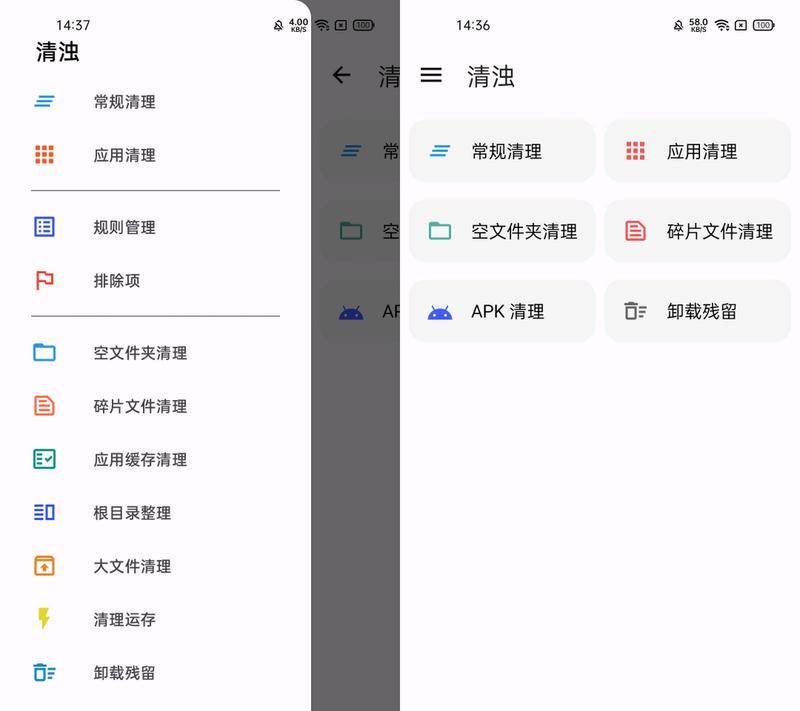The height and width of the screenshot is (711, 800).
Task: Tap the blue trash 卸载残留 drawer icon
Action: point(44,672)
